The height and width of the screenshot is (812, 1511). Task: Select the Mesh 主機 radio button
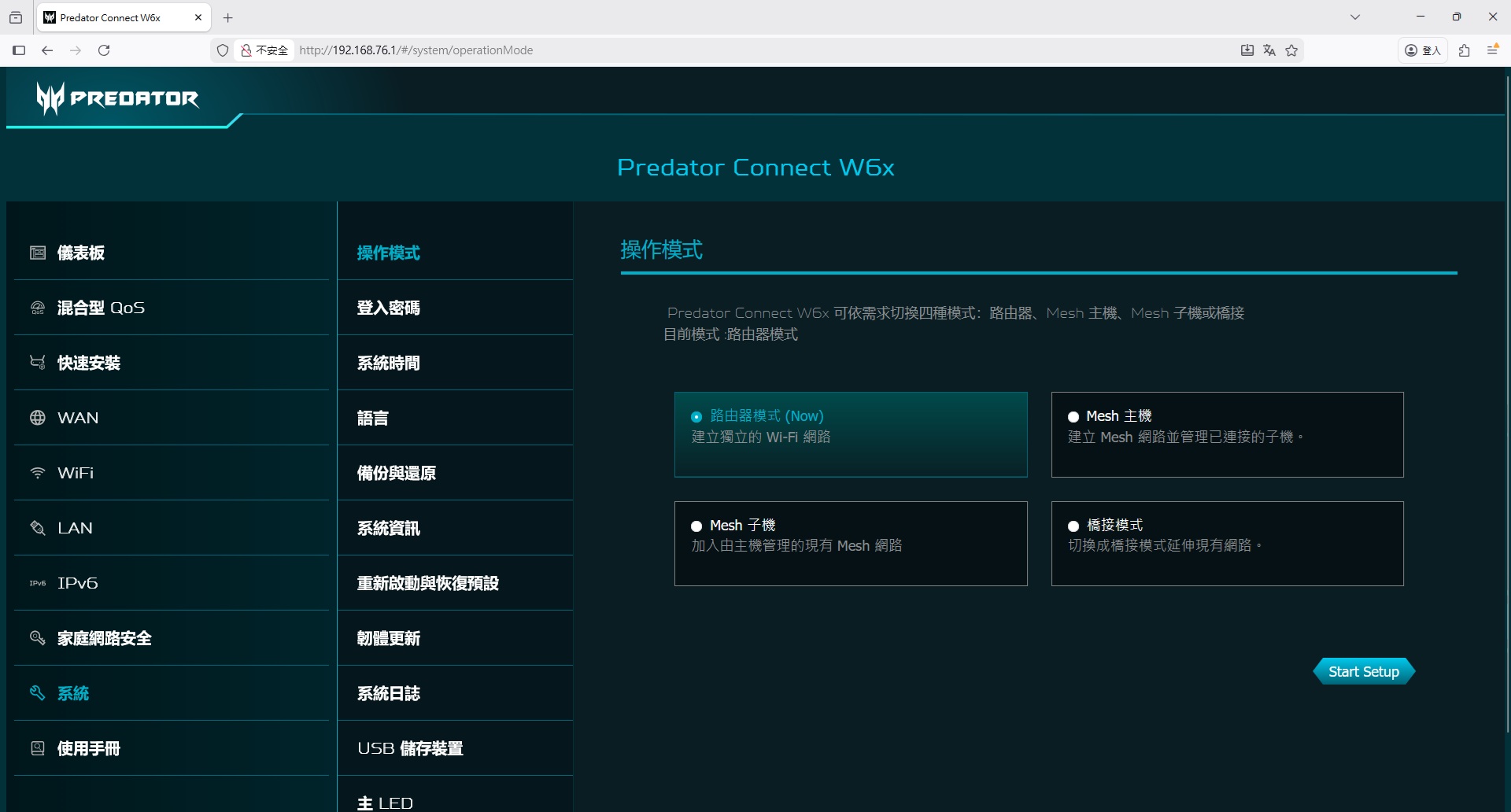tap(1073, 417)
